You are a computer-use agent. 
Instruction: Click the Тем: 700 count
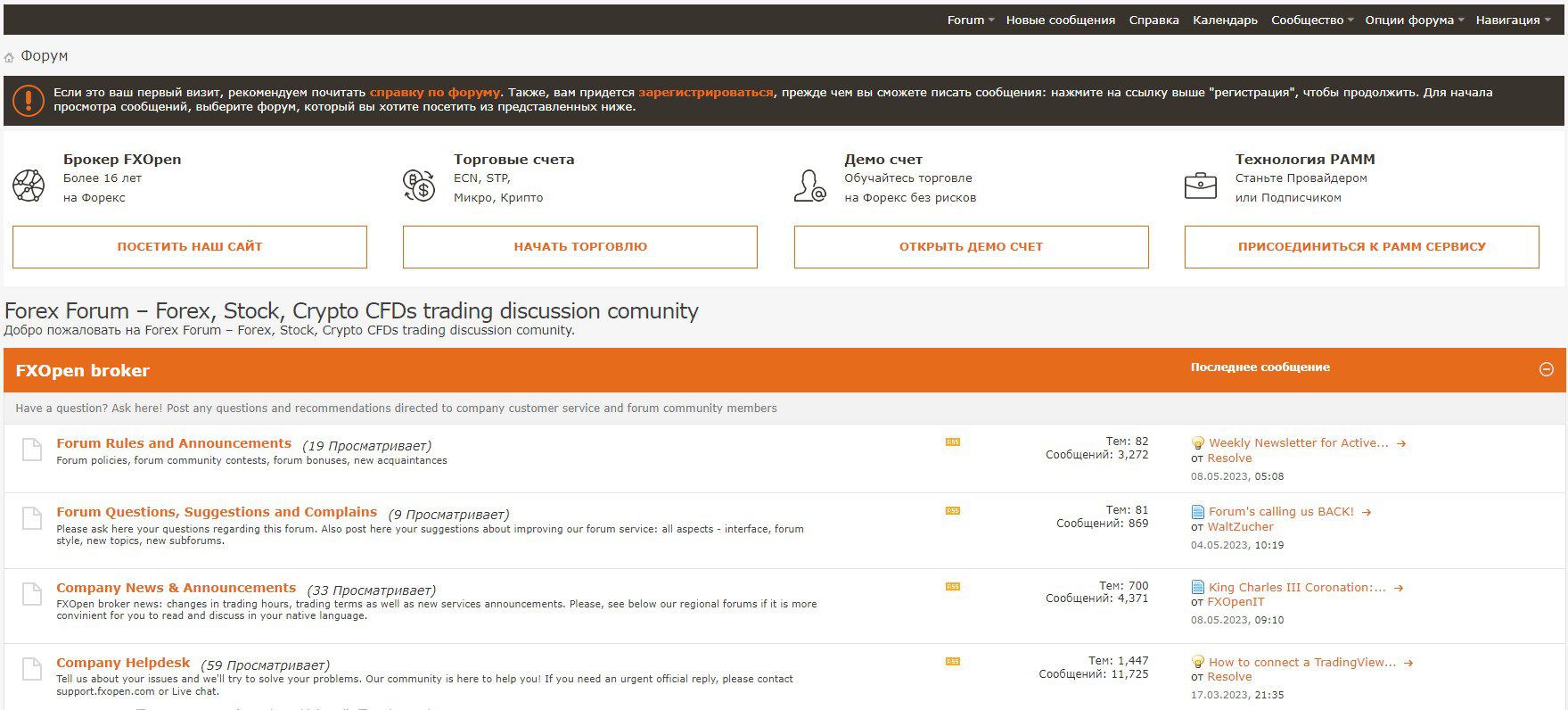[x=1124, y=586]
